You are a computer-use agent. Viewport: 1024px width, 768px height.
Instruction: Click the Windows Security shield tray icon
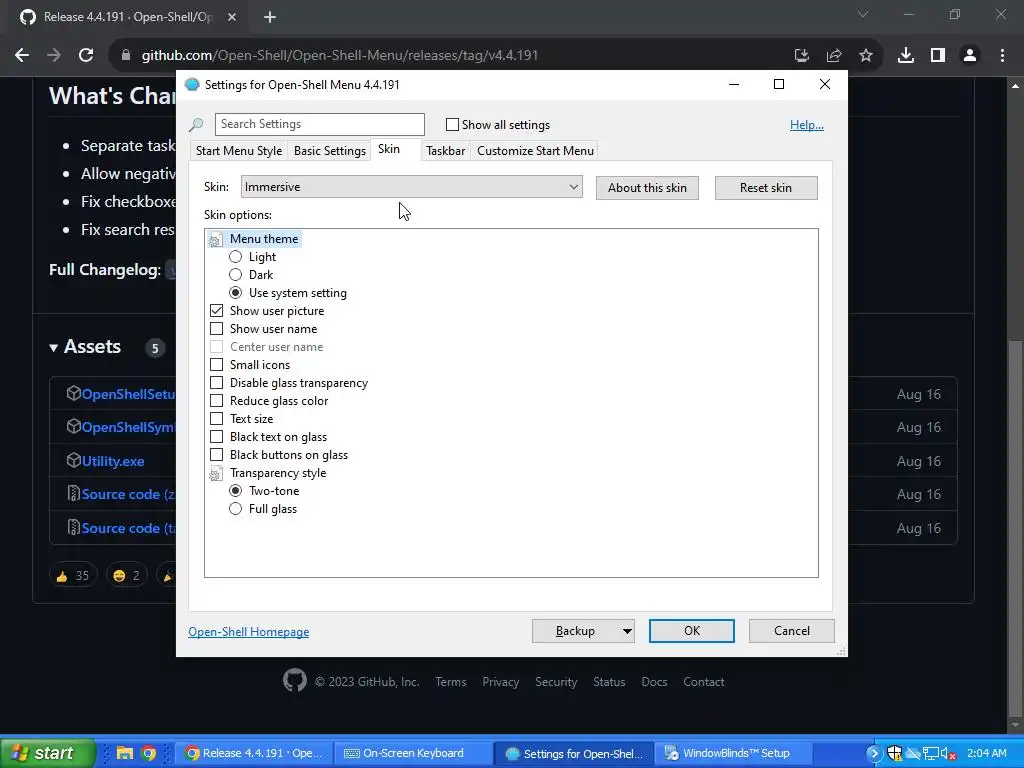(x=895, y=753)
